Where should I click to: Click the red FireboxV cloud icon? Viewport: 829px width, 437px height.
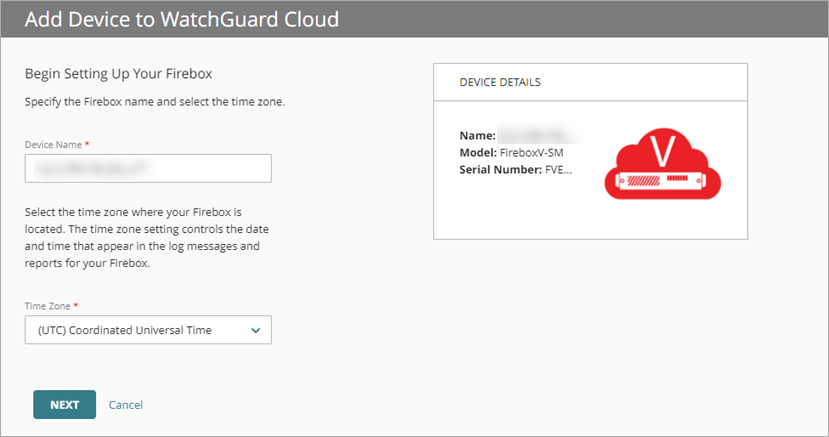click(662, 163)
